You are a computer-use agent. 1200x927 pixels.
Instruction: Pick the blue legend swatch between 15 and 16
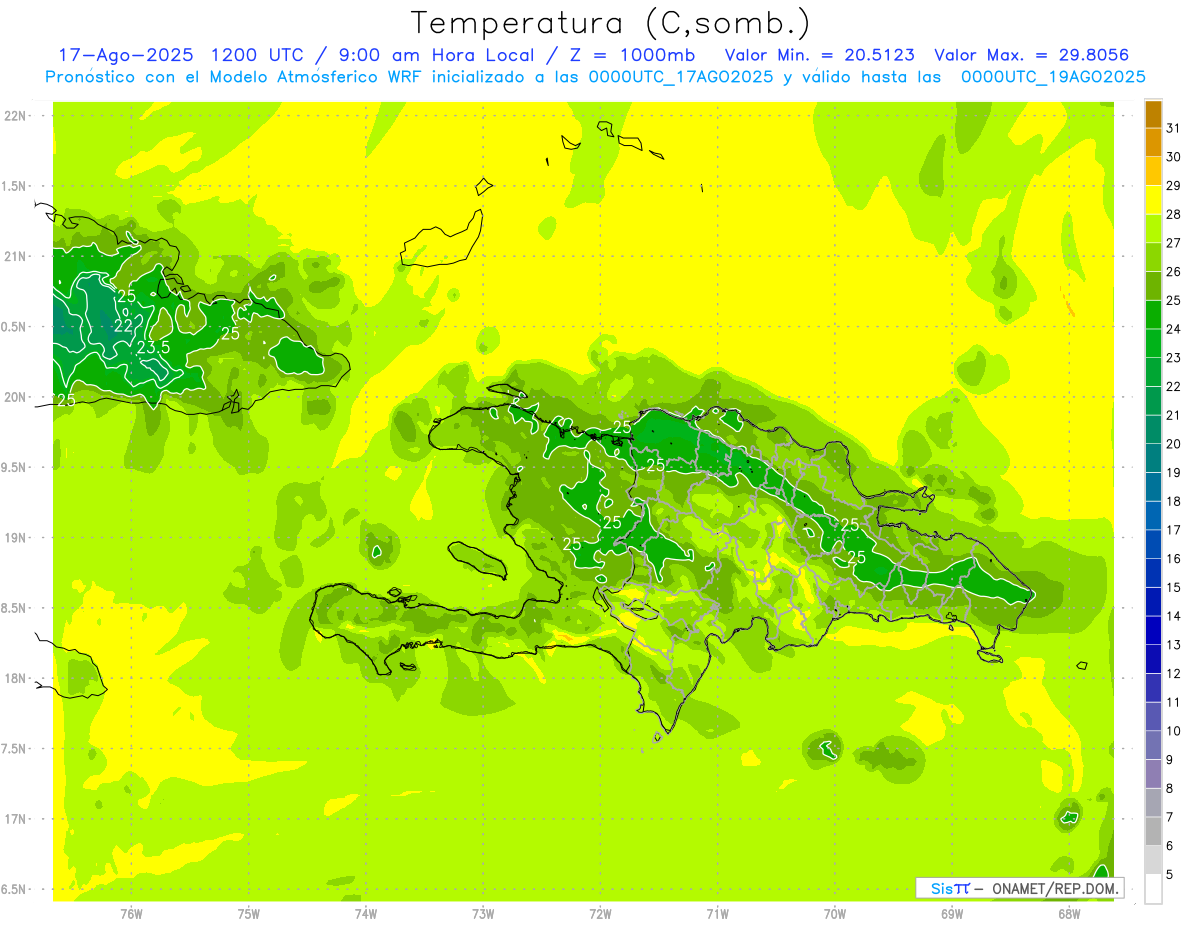tap(1153, 573)
